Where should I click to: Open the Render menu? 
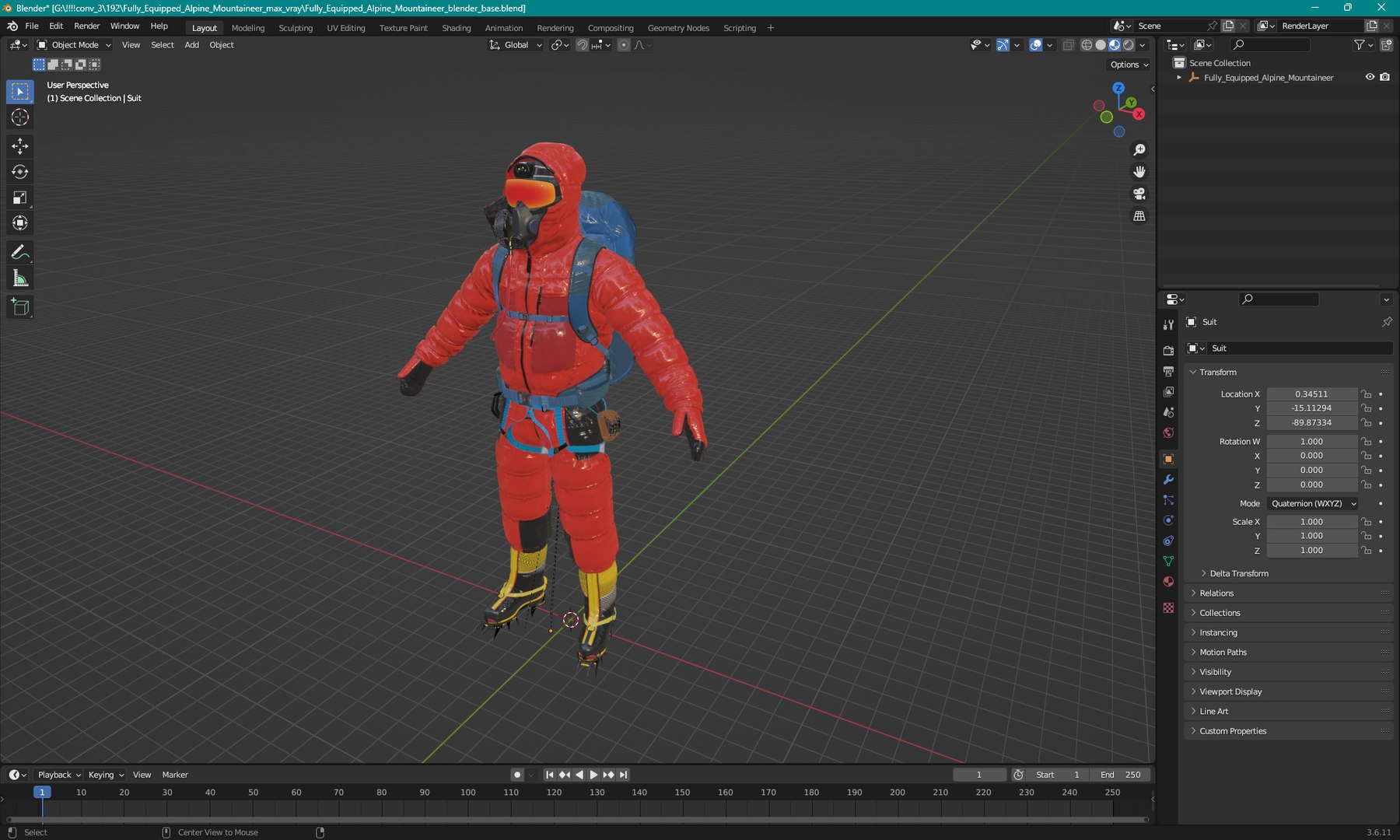(x=86, y=26)
